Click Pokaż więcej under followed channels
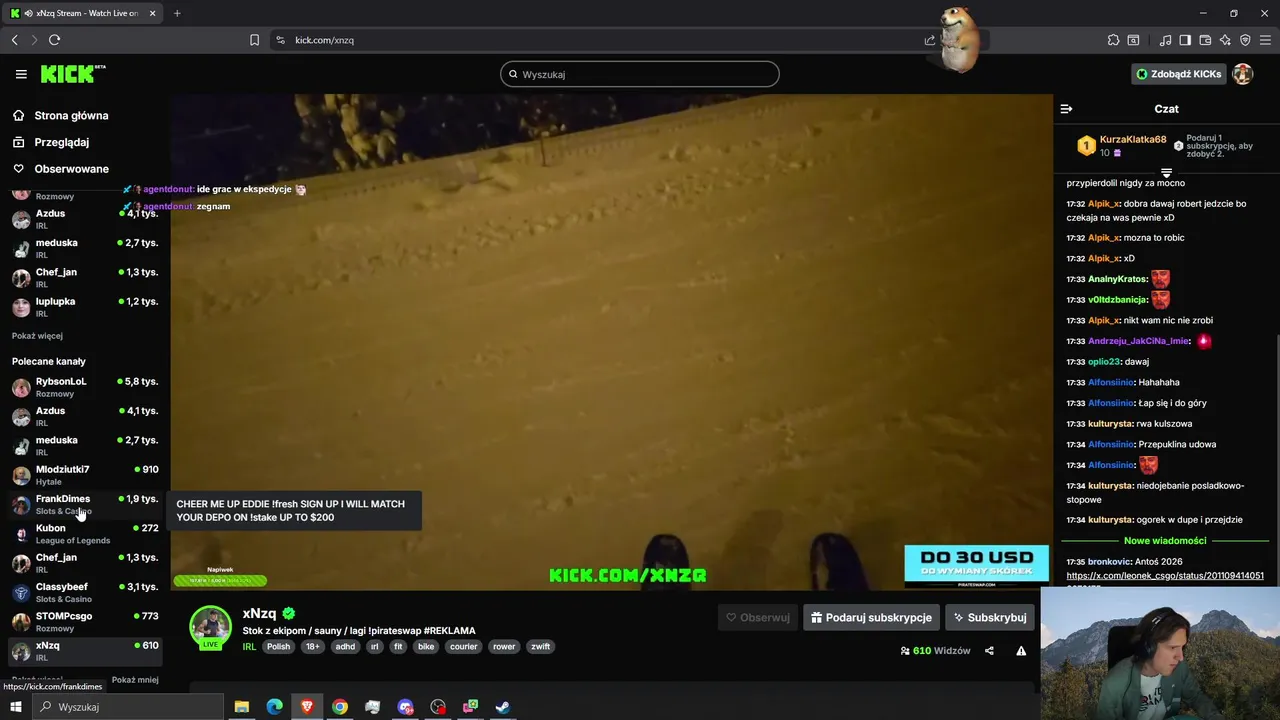 pos(37,336)
